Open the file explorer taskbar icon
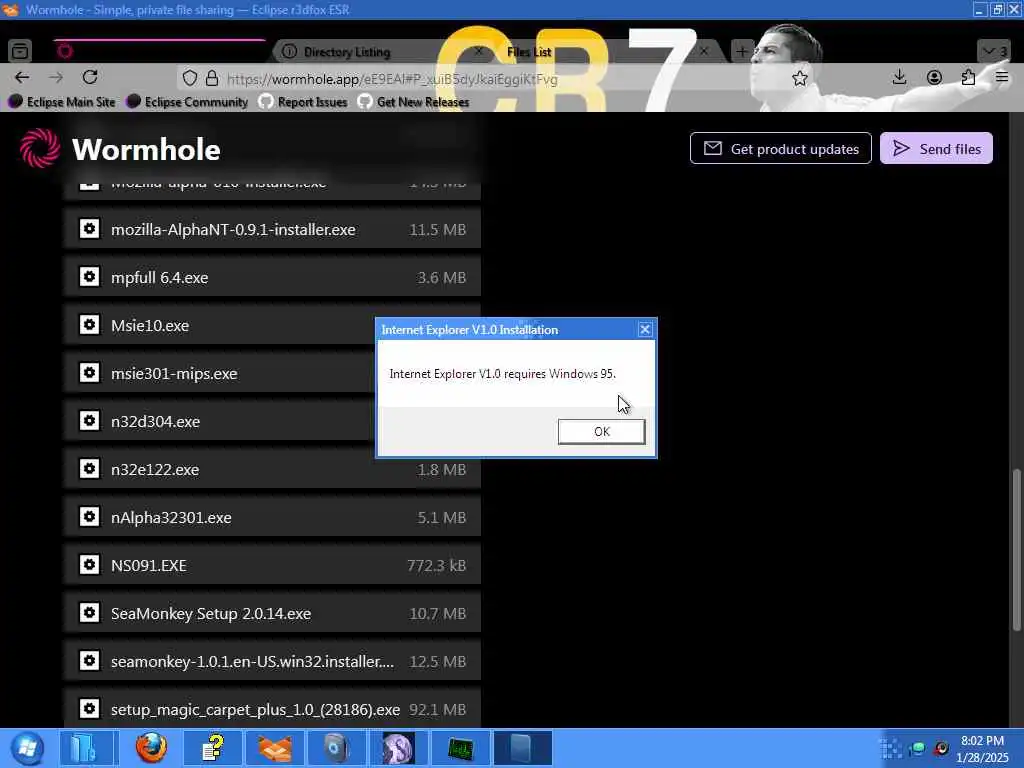The height and width of the screenshot is (768, 1024). 86,748
